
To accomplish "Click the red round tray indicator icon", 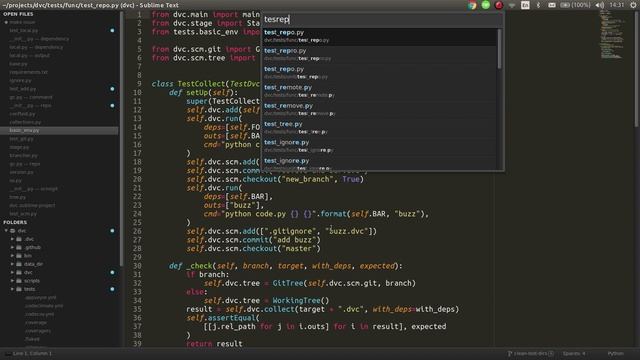I will (x=499, y=5).
